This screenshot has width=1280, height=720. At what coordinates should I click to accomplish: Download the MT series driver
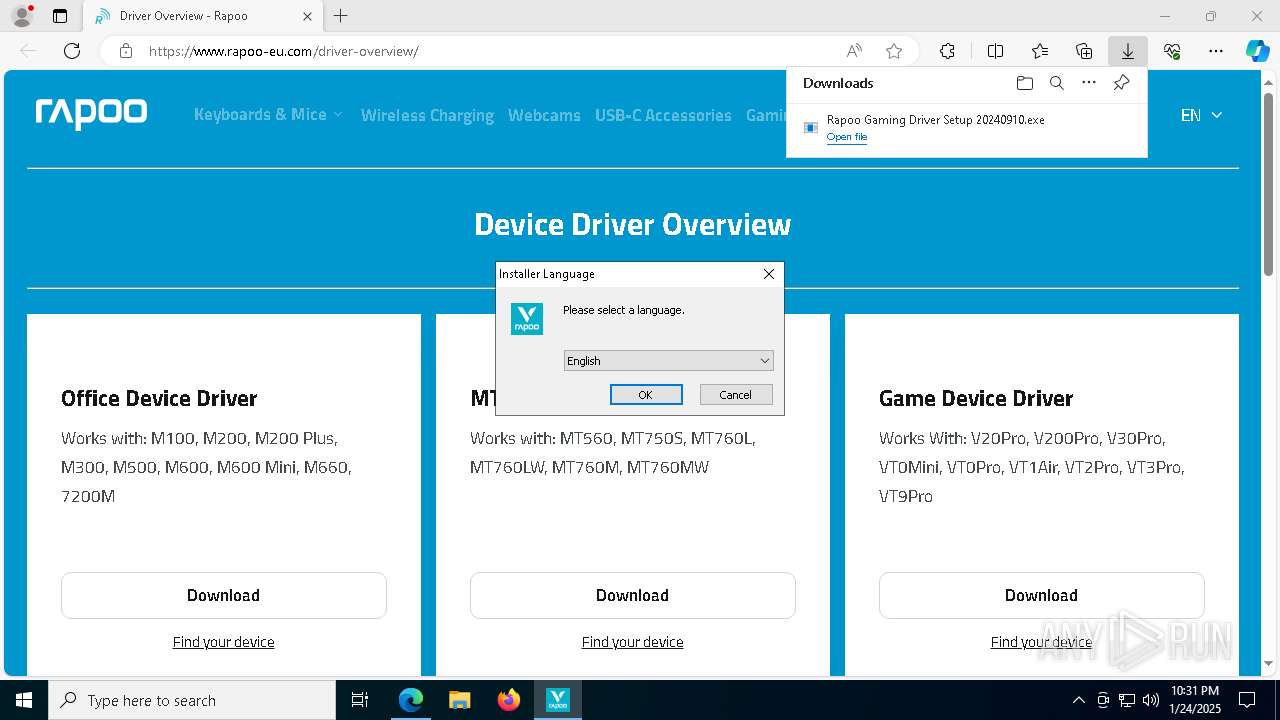(633, 595)
